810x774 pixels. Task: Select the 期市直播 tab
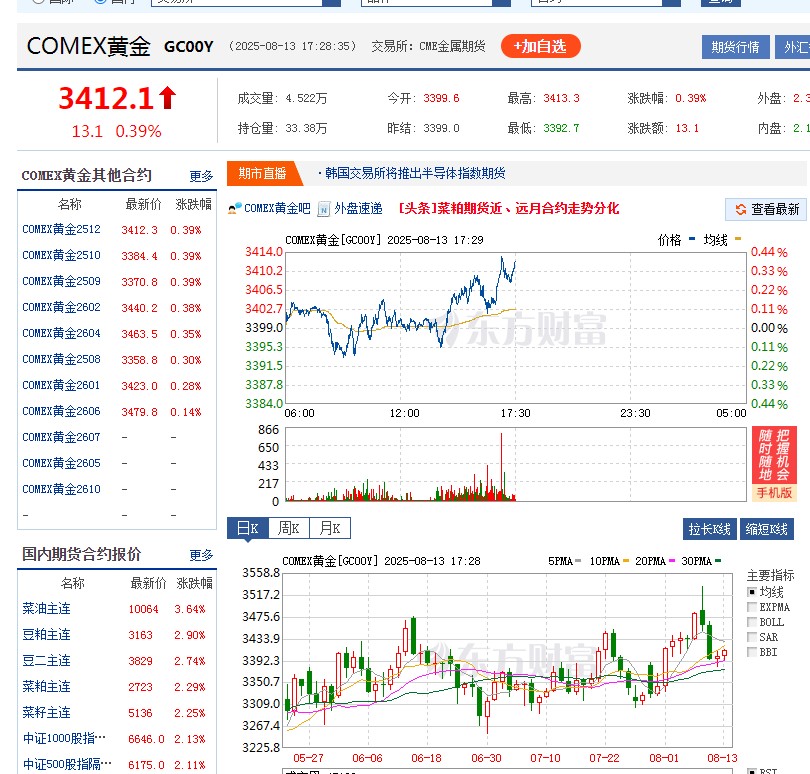[x=264, y=172]
